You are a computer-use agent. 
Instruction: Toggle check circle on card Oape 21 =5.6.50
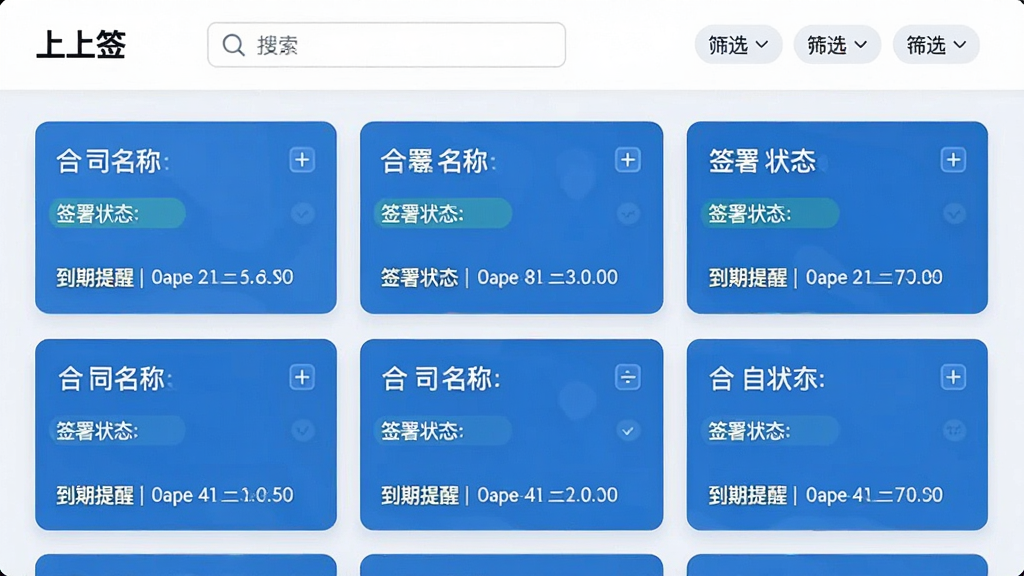tap(302, 213)
